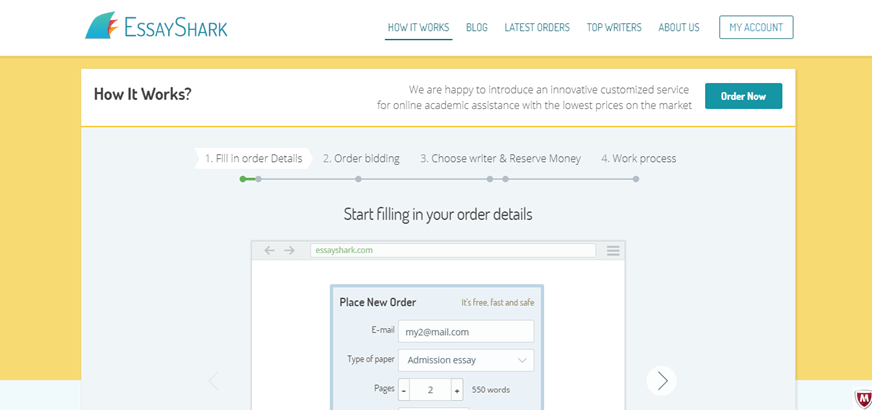Click the essayshark.com address bar
872x410 pixels.
point(453,250)
